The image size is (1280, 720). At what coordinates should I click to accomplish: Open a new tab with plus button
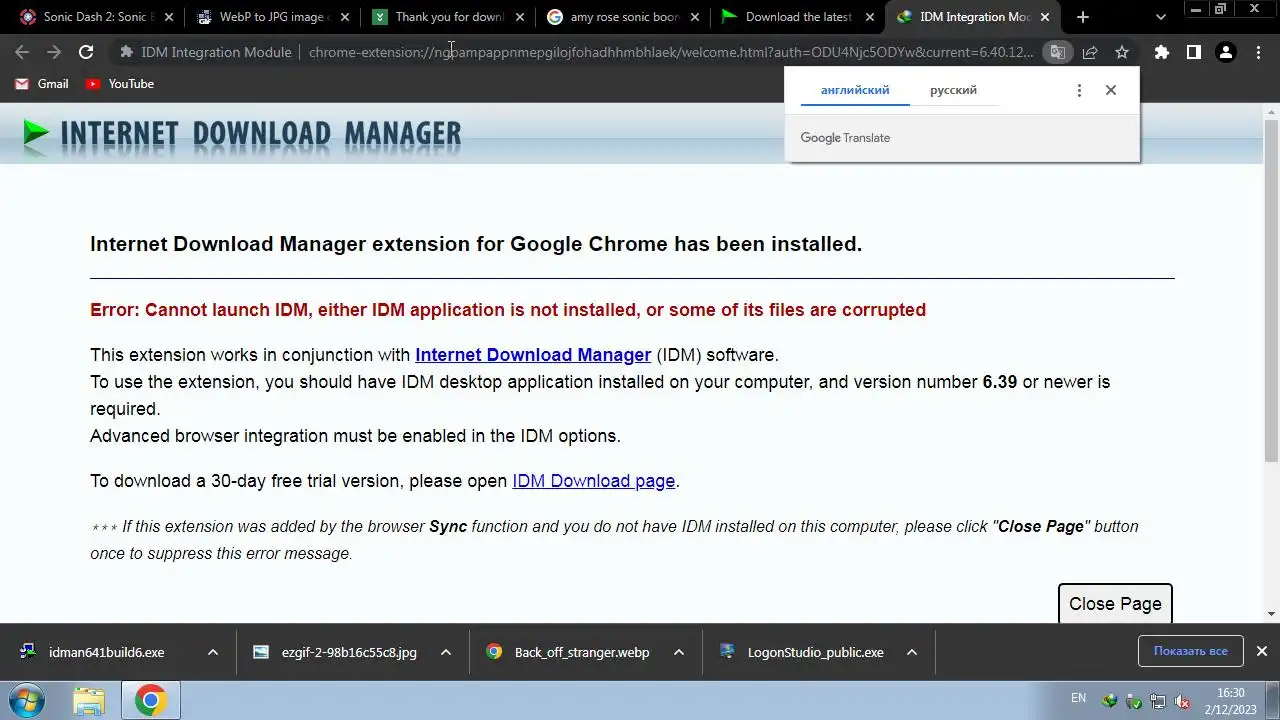1083,17
